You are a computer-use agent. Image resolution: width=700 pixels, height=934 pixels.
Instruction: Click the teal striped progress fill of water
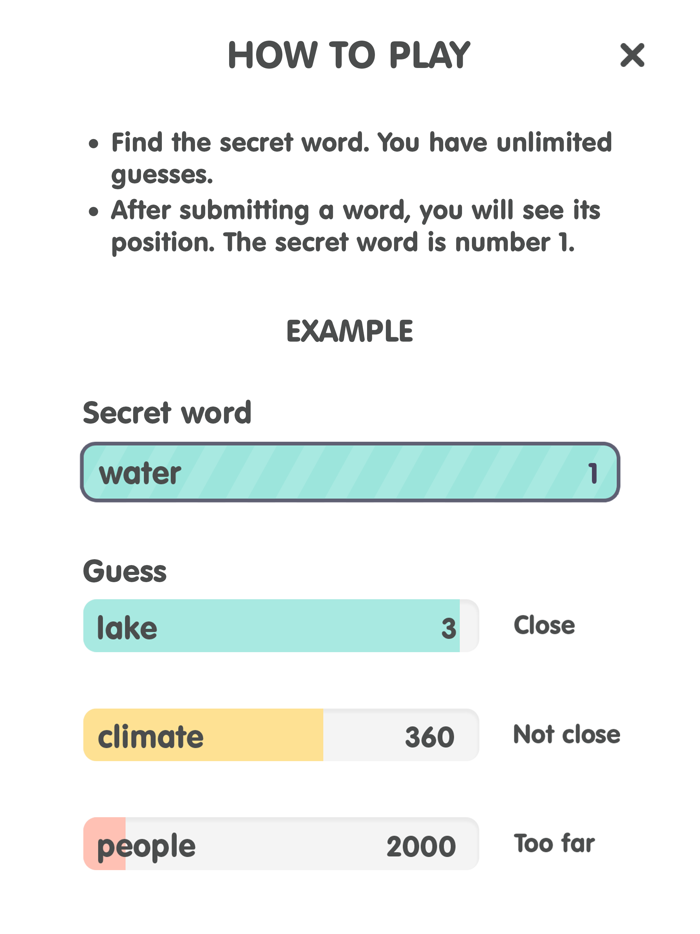pos(350,471)
